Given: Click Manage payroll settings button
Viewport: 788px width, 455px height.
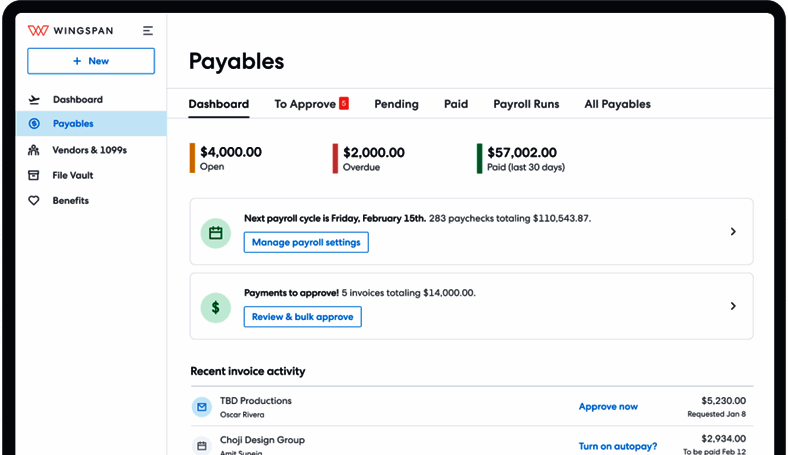Looking at the screenshot, I should [306, 242].
